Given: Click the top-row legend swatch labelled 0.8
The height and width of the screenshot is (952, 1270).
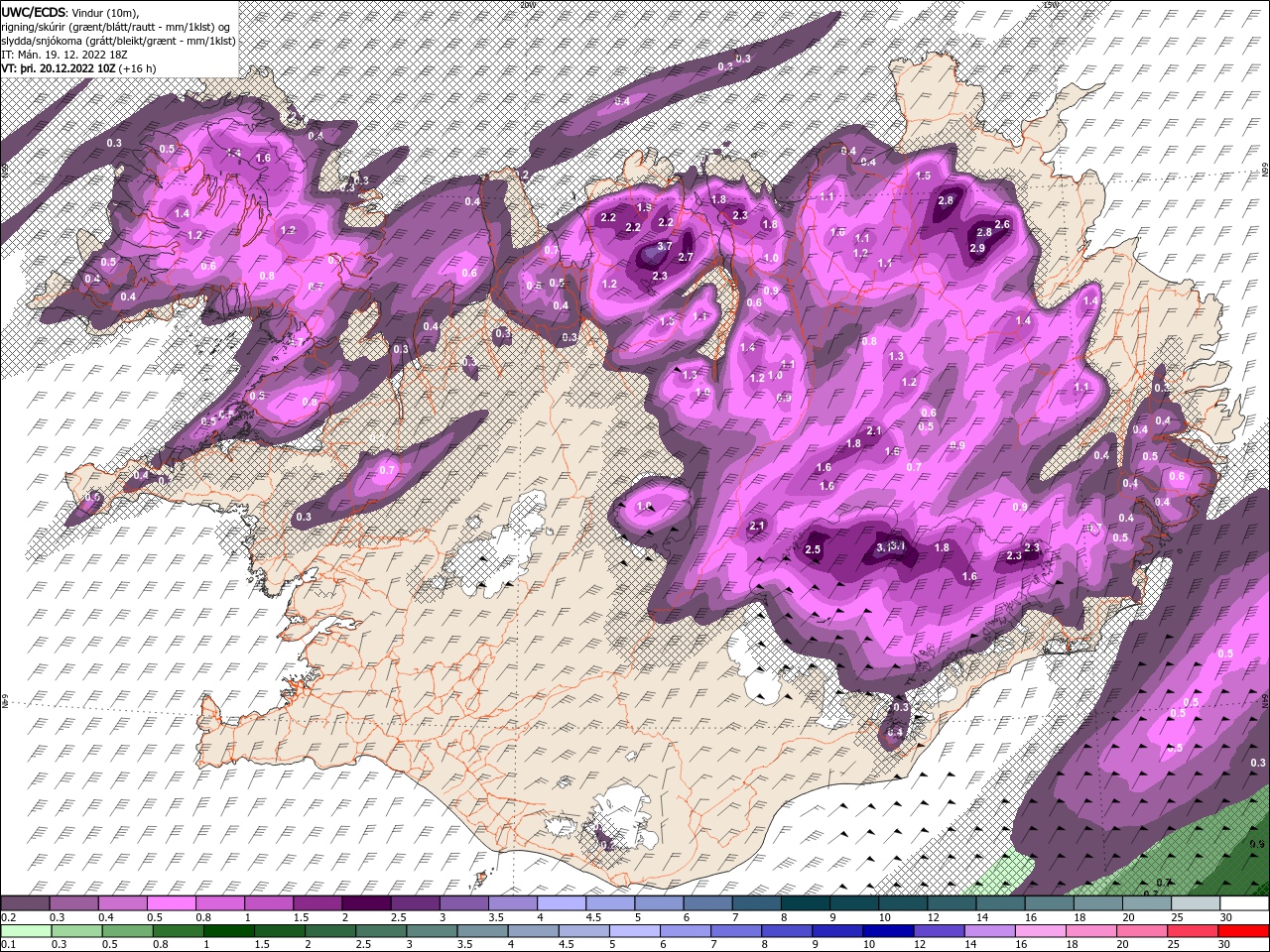Looking at the screenshot, I should point(220,903).
